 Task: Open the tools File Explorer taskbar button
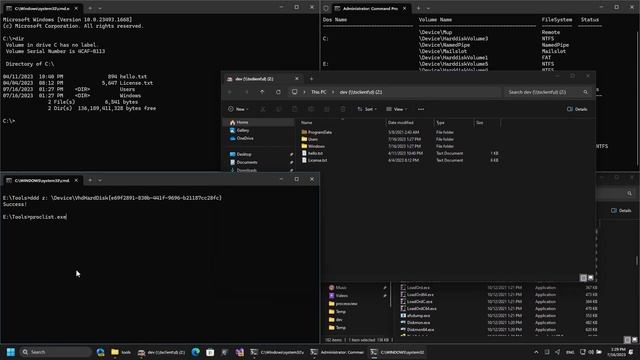[121, 352]
